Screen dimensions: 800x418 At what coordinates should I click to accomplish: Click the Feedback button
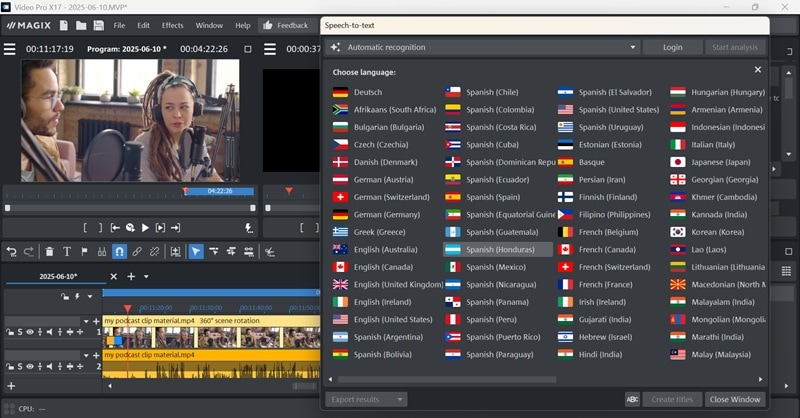[286, 26]
